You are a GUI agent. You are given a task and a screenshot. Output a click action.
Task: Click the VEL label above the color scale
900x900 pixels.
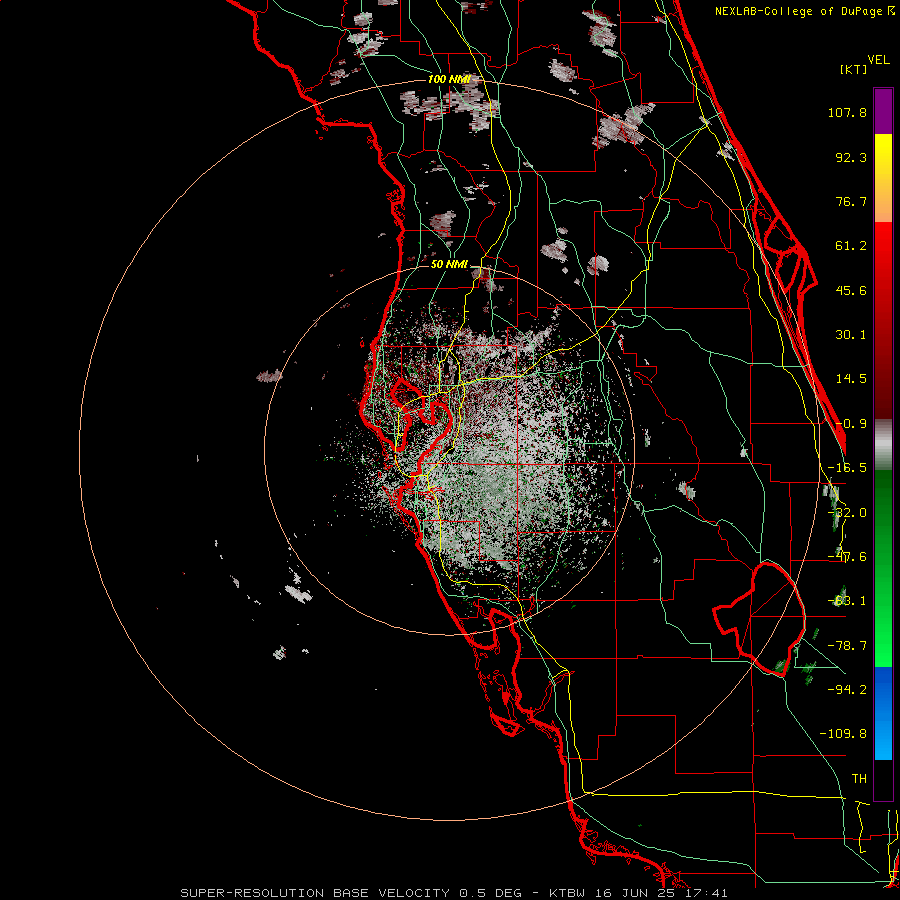coord(878,60)
